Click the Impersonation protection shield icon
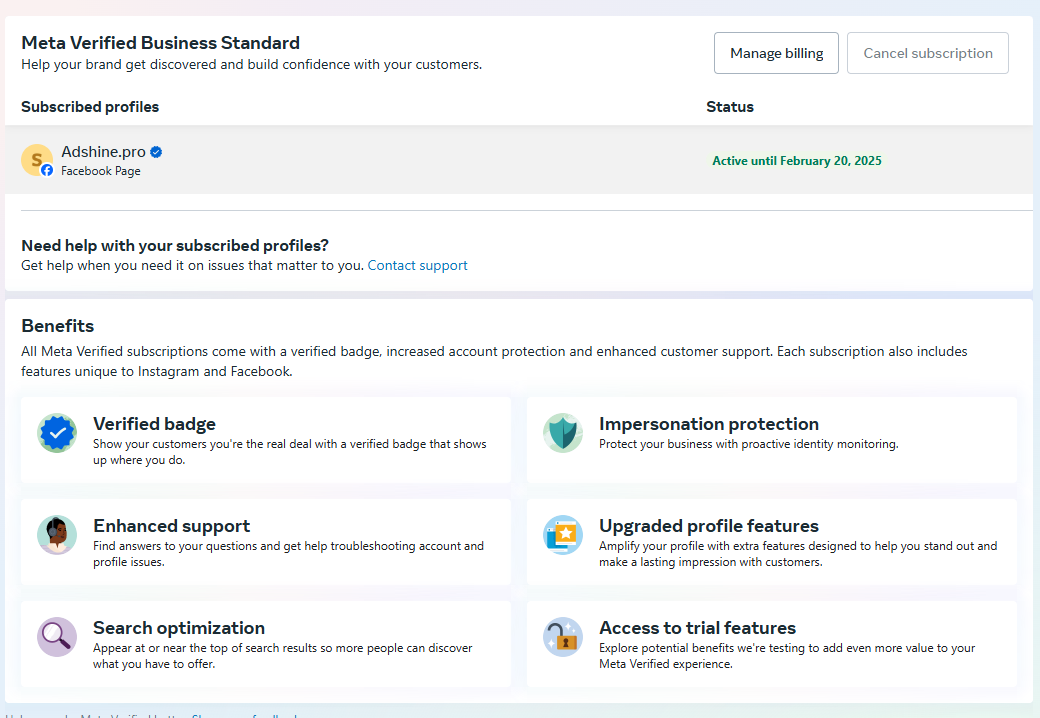 (x=563, y=434)
